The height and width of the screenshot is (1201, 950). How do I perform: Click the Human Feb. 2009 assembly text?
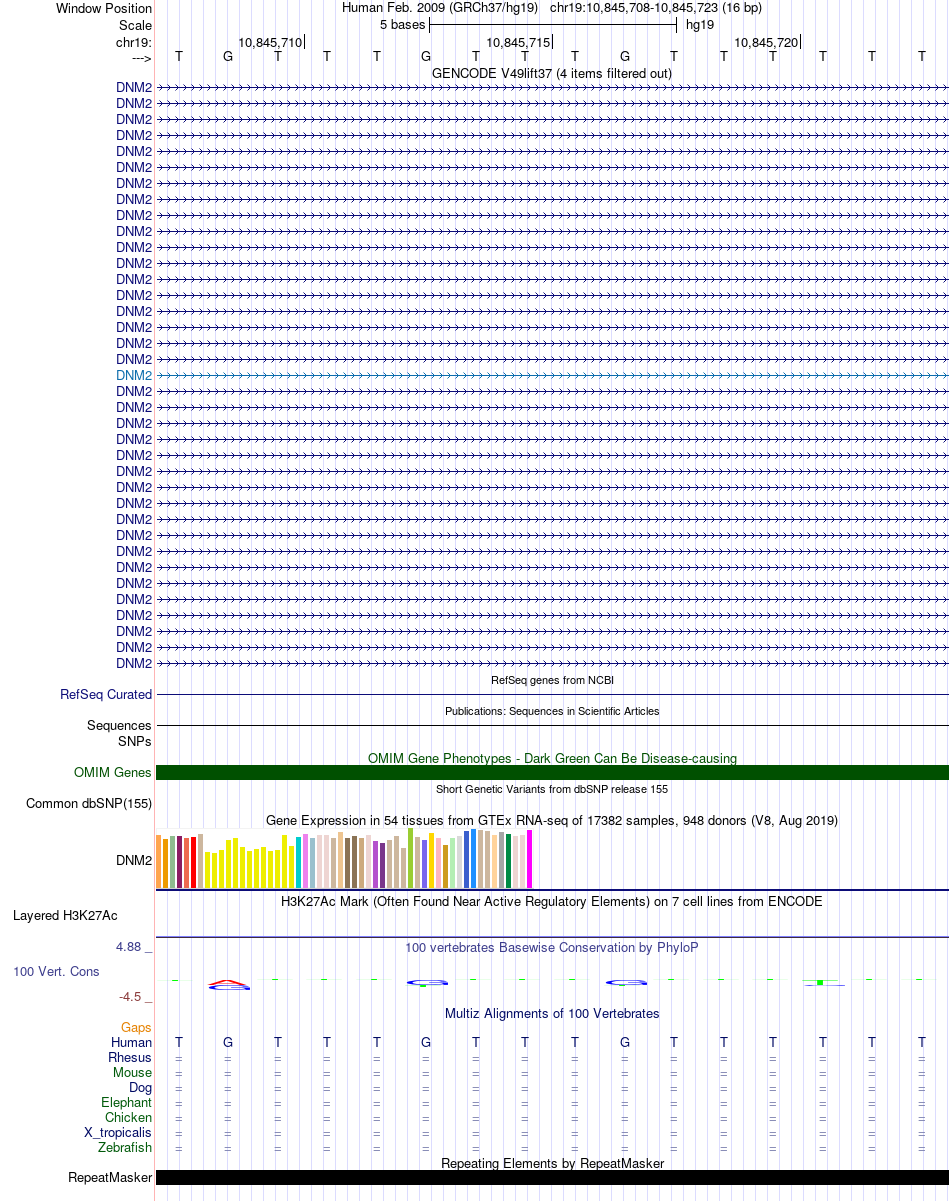(x=440, y=8)
